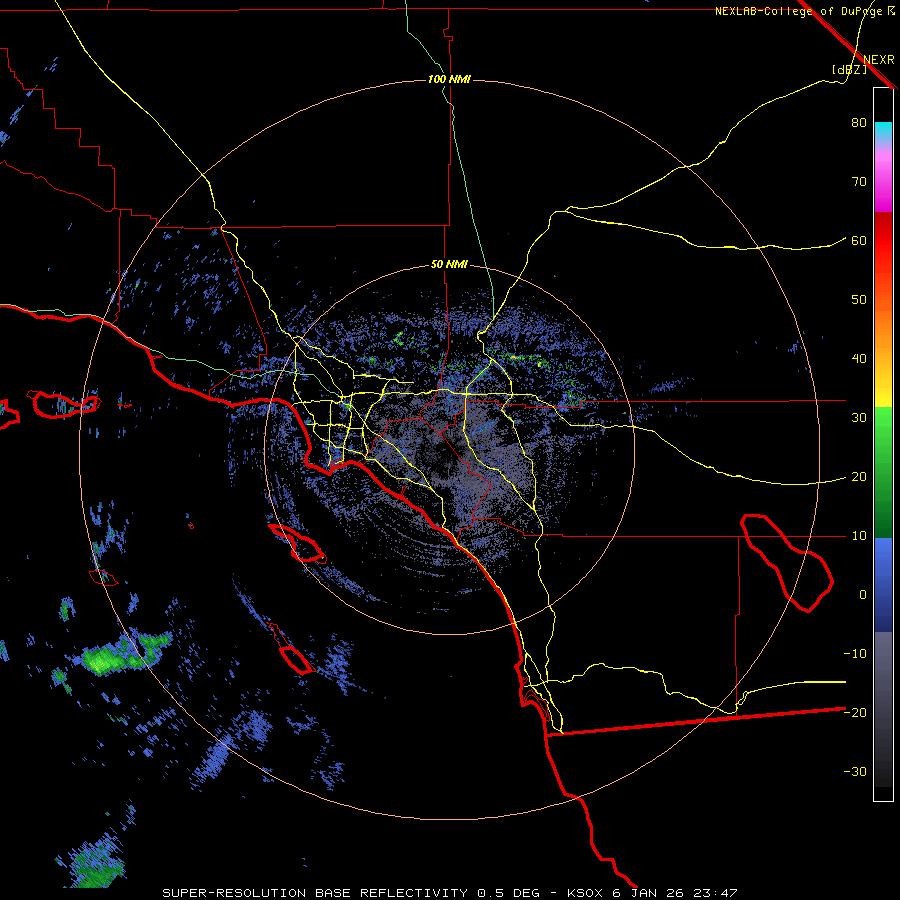Click the blue band of the color bar

click(883, 585)
